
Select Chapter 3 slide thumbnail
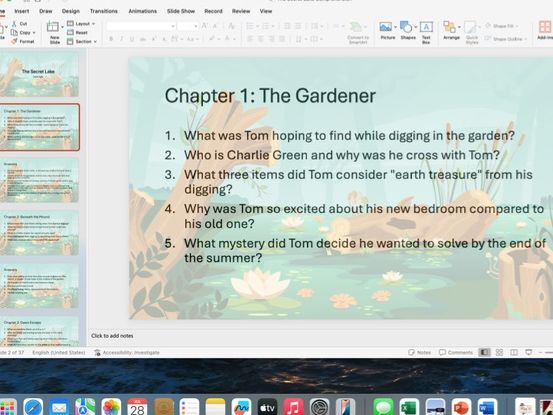pos(38,332)
